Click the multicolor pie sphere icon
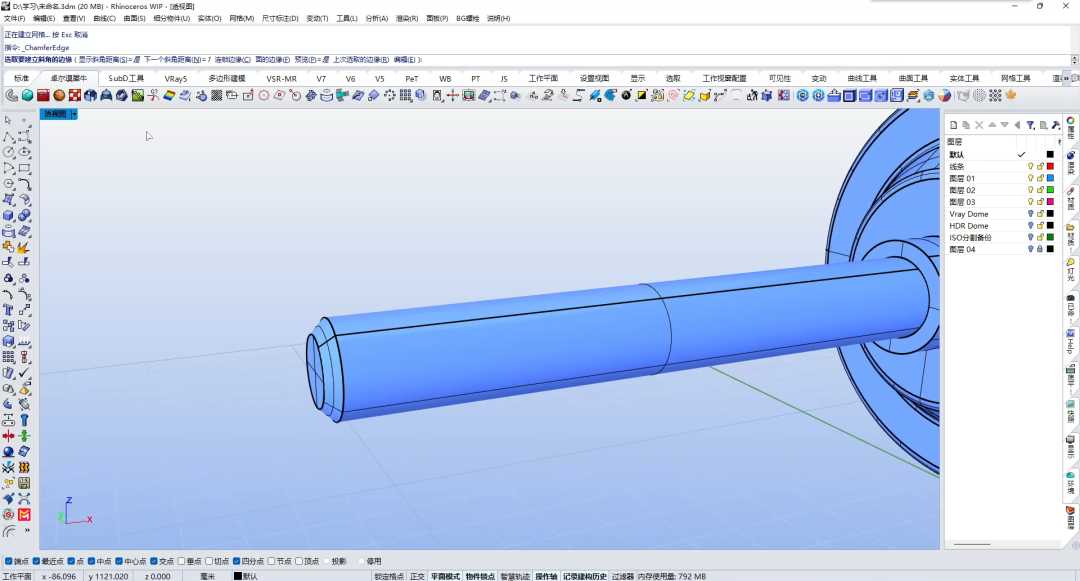1080x581 pixels. 945,96
